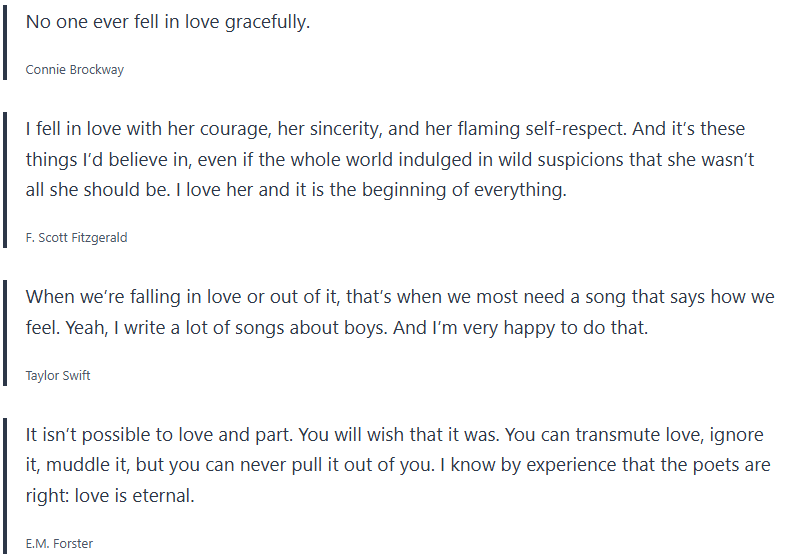807x559 pixels.
Task: Open the E.M. Forster author name
Action: click(x=59, y=544)
